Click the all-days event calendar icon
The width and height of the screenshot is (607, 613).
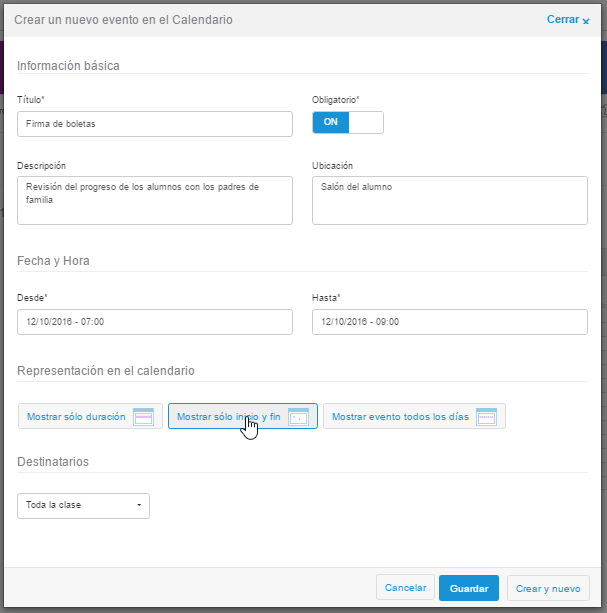coord(486,417)
